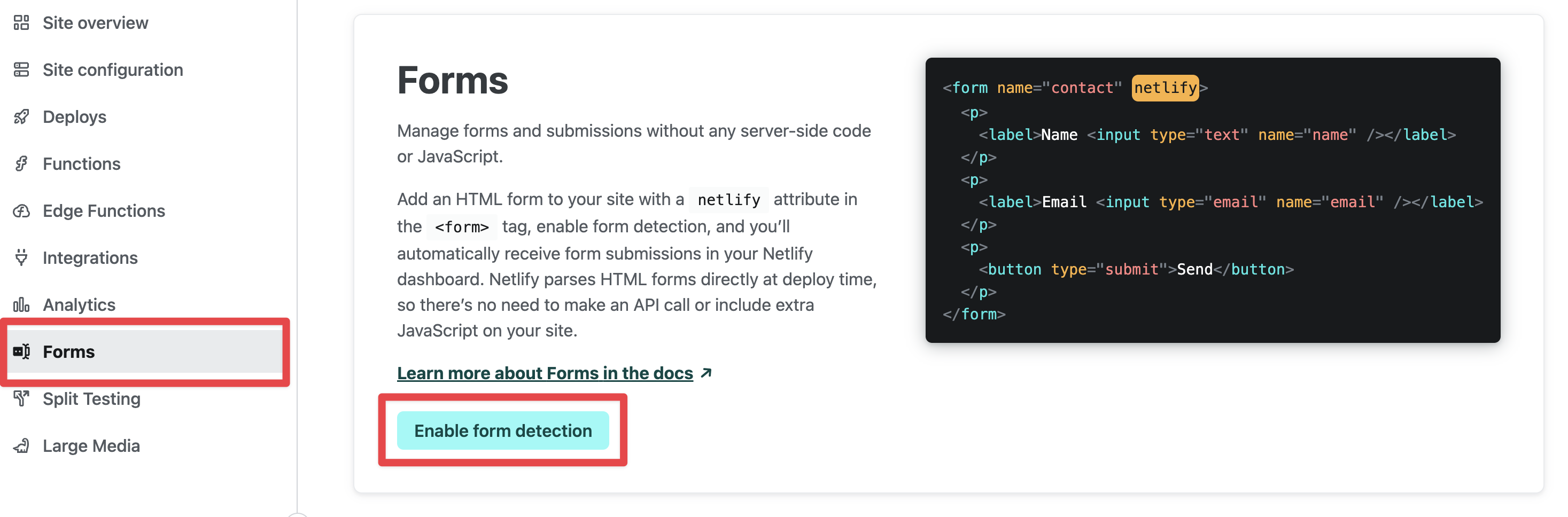Enable form detection button
The image size is (1568, 517).
tap(503, 430)
